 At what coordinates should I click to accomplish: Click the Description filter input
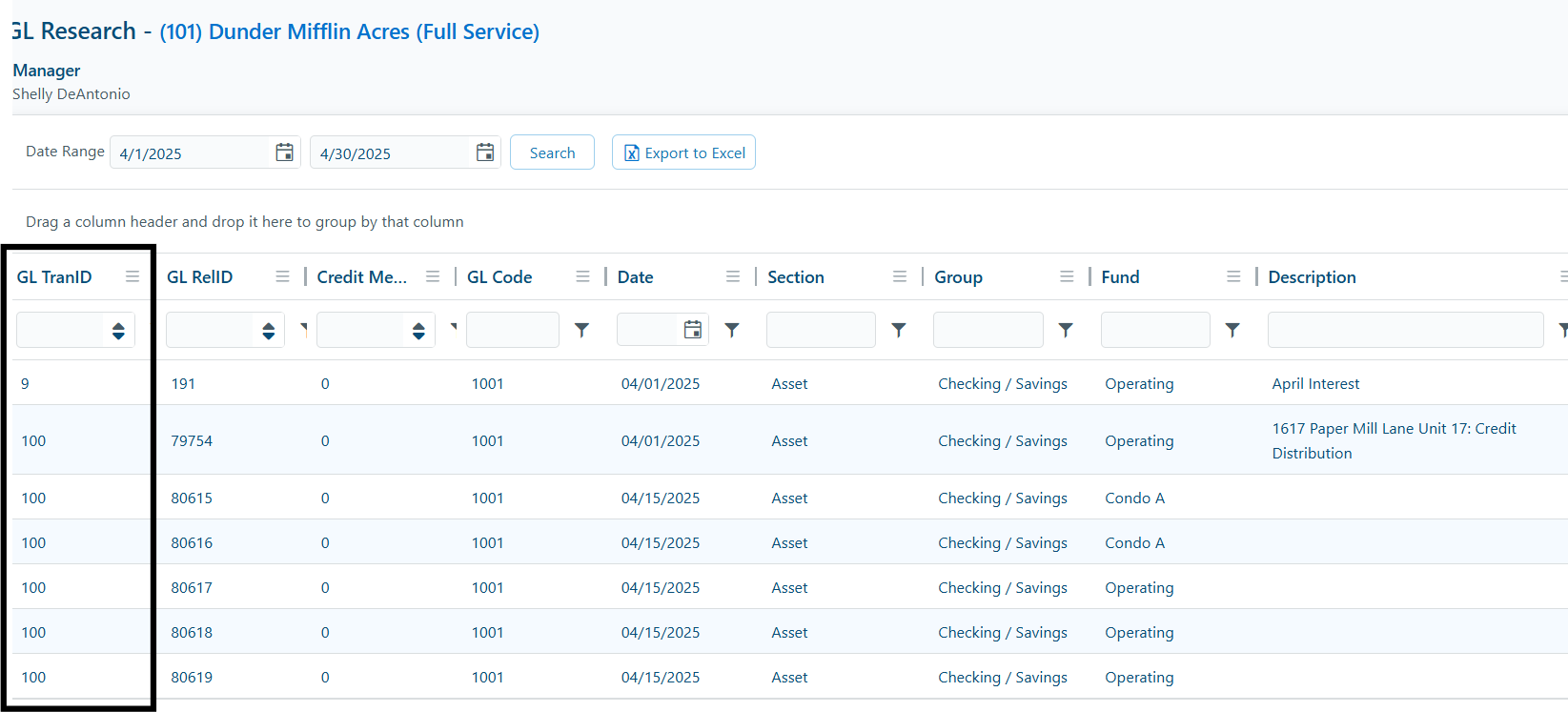coord(1406,330)
